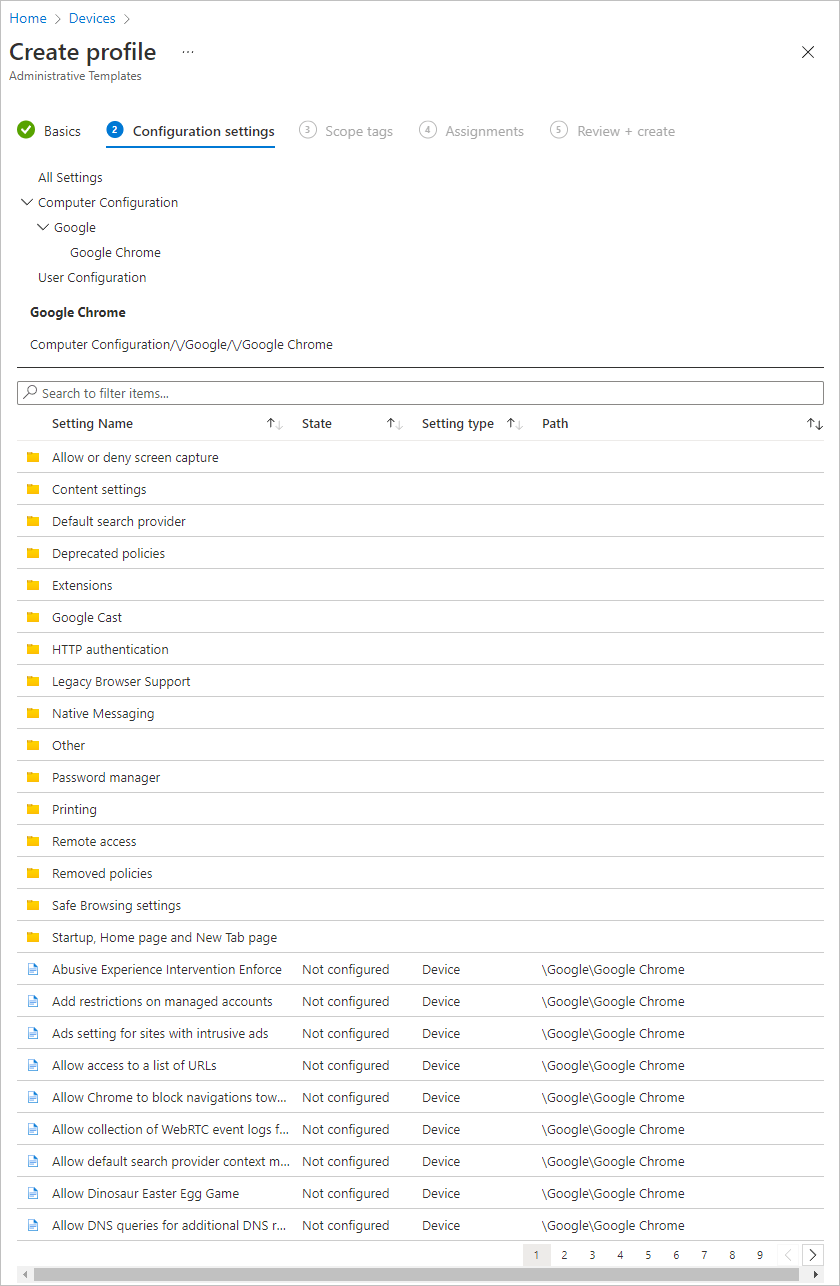Open Allow default search provider context menu setting

click(172, 1161)
